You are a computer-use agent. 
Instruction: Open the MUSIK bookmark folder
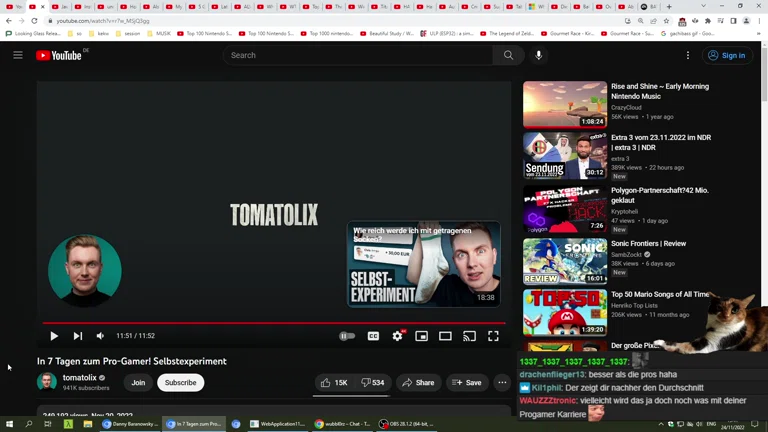[159, 34]
